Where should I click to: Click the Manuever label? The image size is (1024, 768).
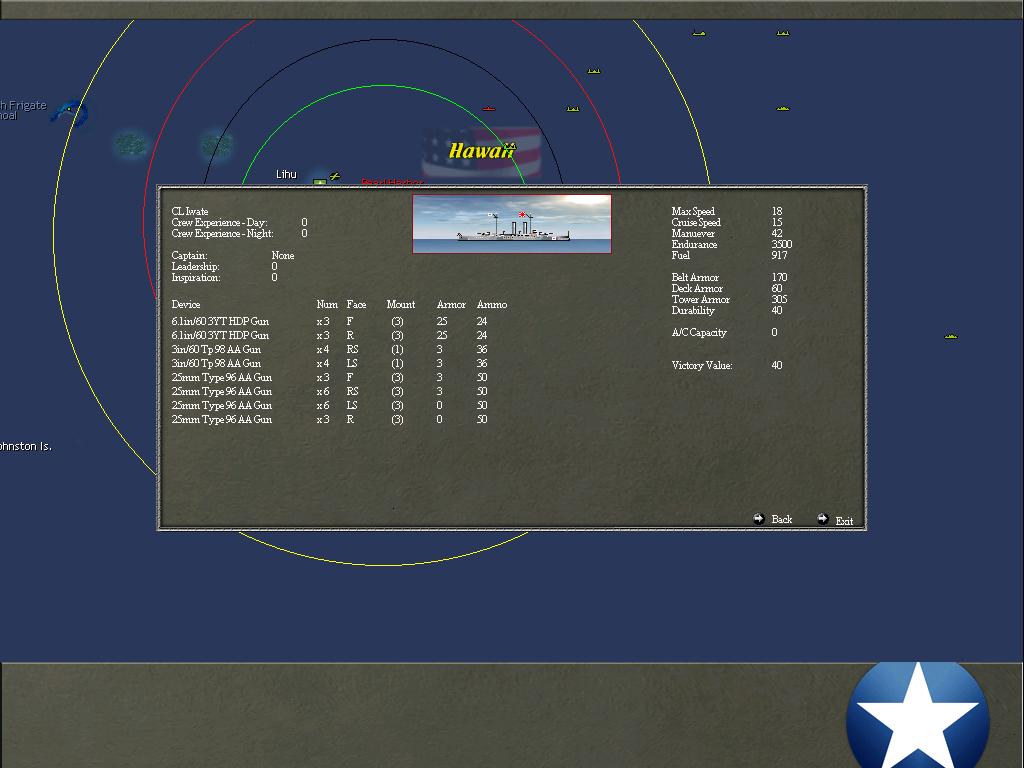[x=694, y=233]
